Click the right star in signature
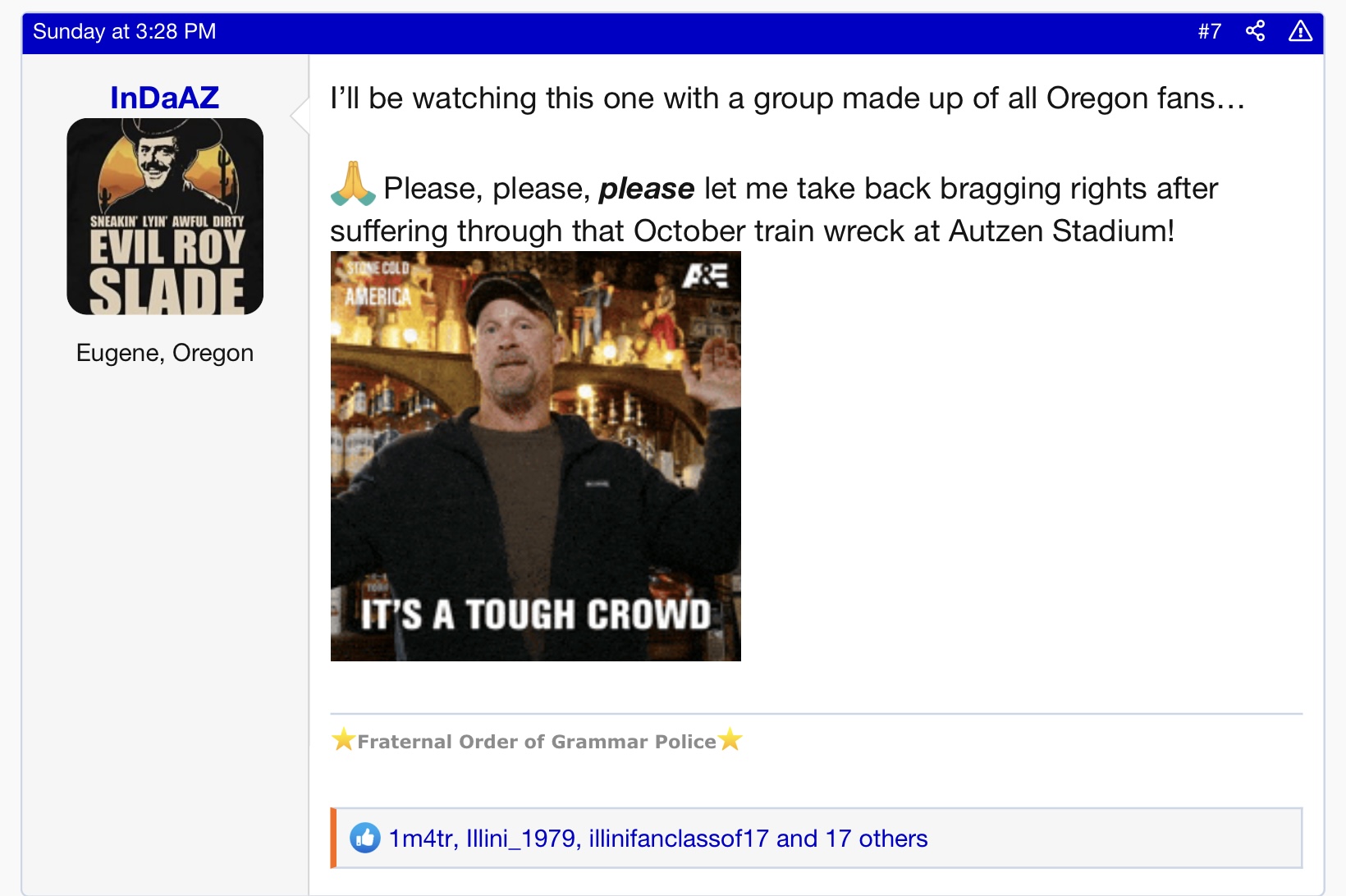 click(x=730, y=739)
